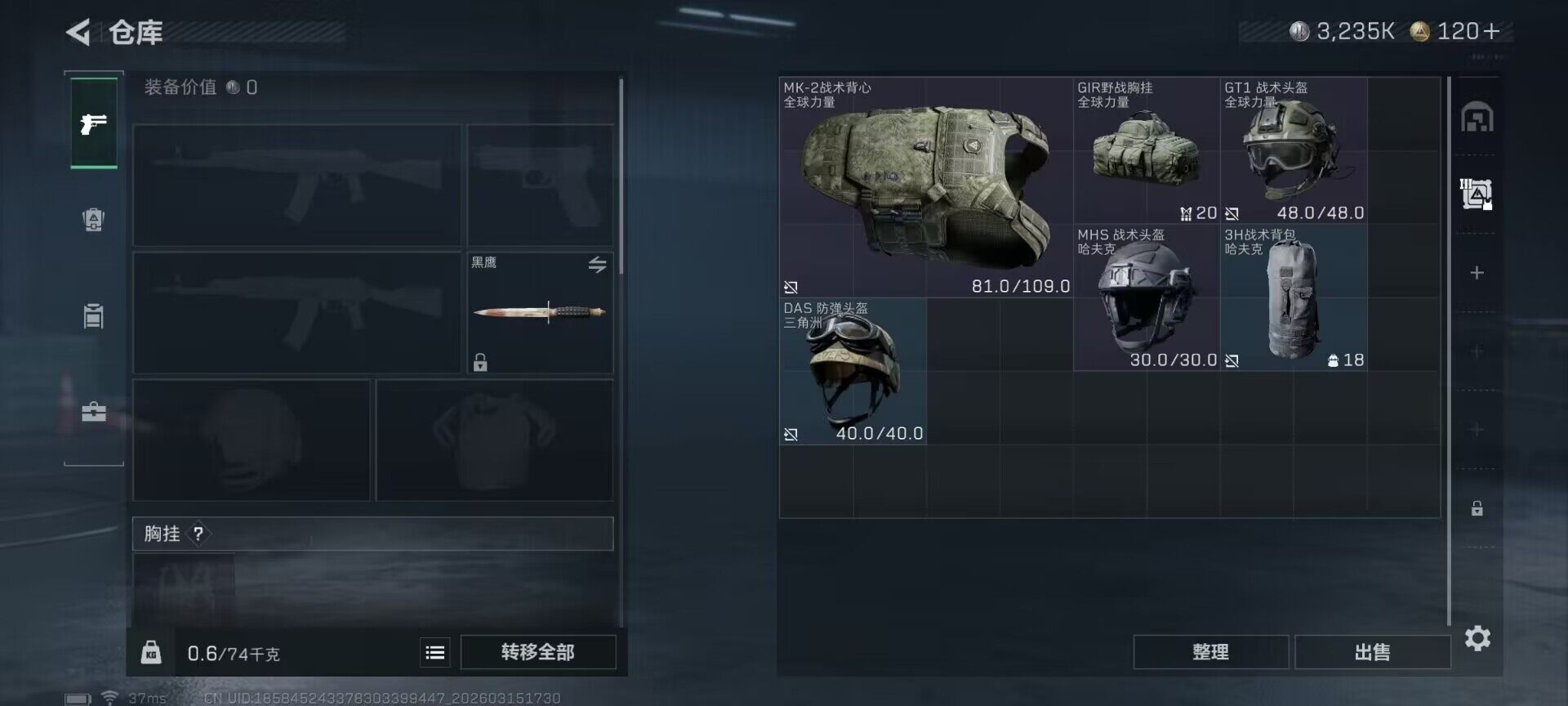Image resolution: width=1568 pixels, height=706 pixels.
Task: Open the briefcase safe-box tab in sidebar
Action: (x=94, y=411)
